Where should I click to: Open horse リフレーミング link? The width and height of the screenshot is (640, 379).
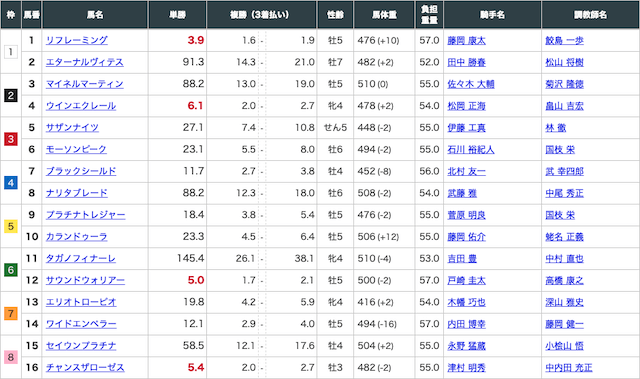pyautogui.click(x=77, y=40)
